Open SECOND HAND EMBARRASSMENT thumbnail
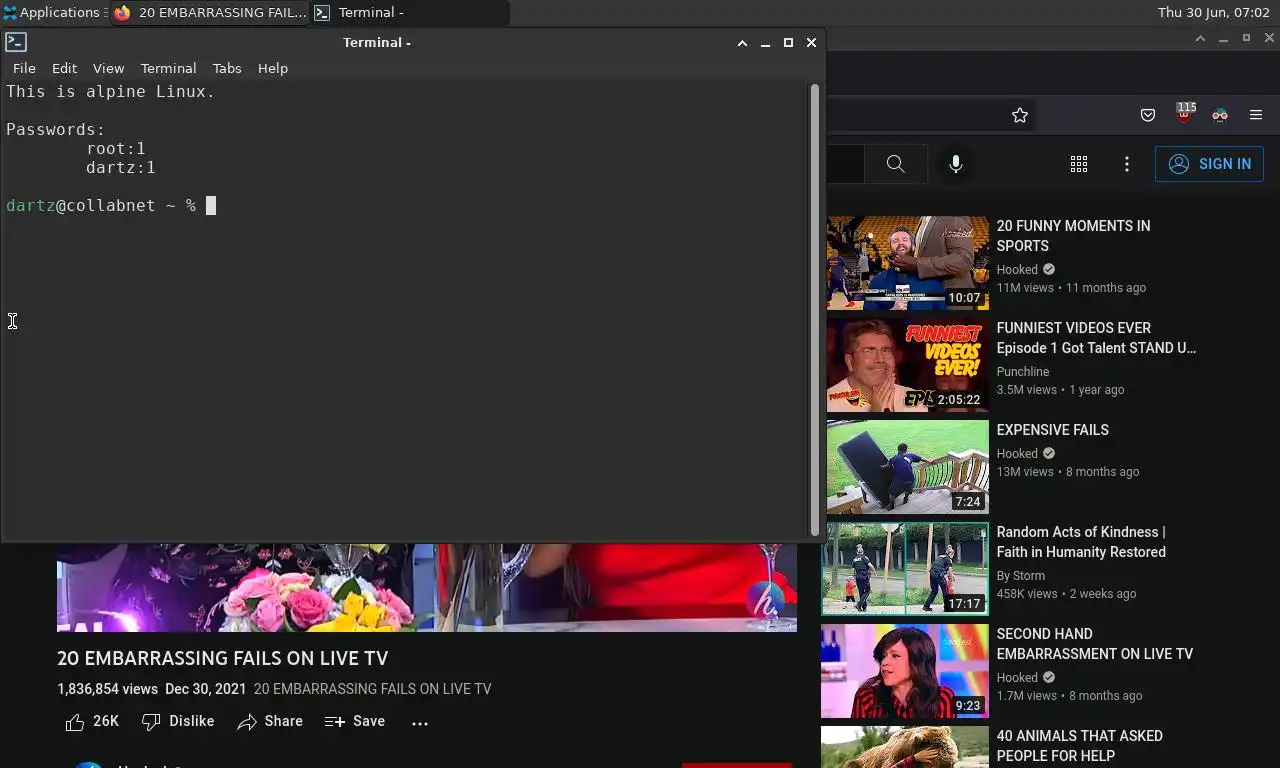This screenshot has height=768, width=1280. coord(905,671)
